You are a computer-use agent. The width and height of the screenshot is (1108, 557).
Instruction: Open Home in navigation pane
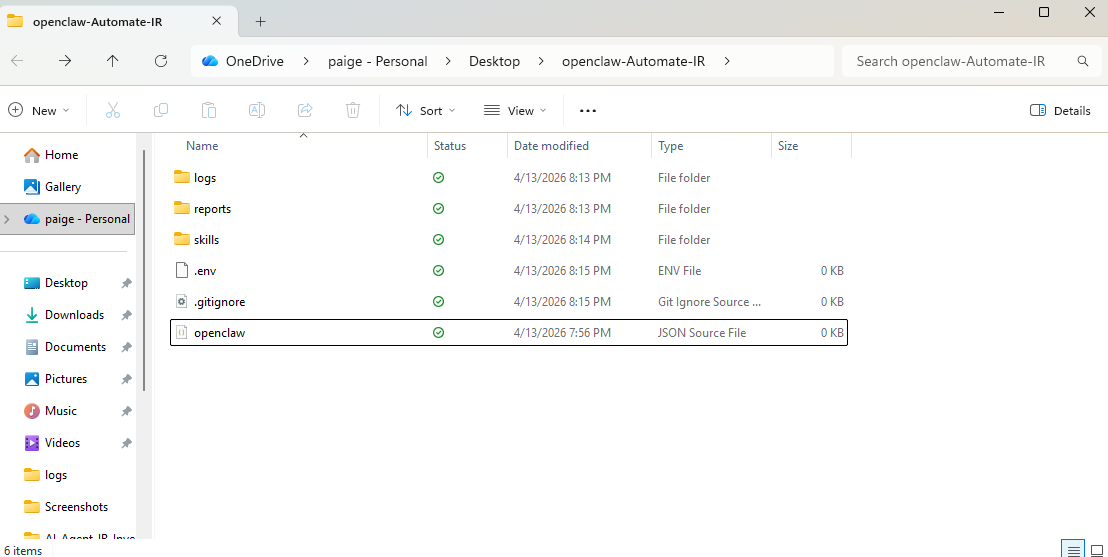tap(61, 155)
